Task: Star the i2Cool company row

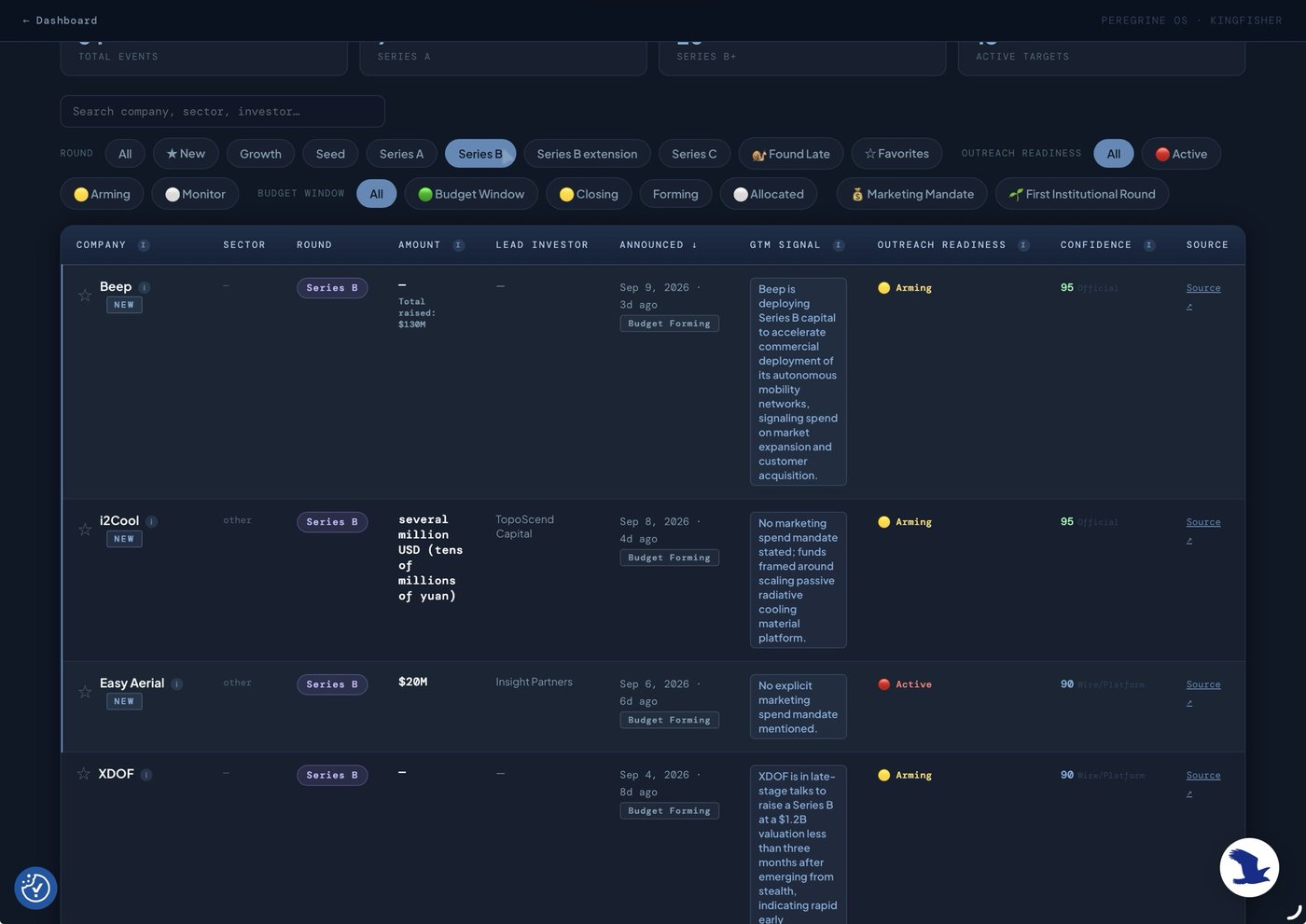Action: click(x=85, y=530)
